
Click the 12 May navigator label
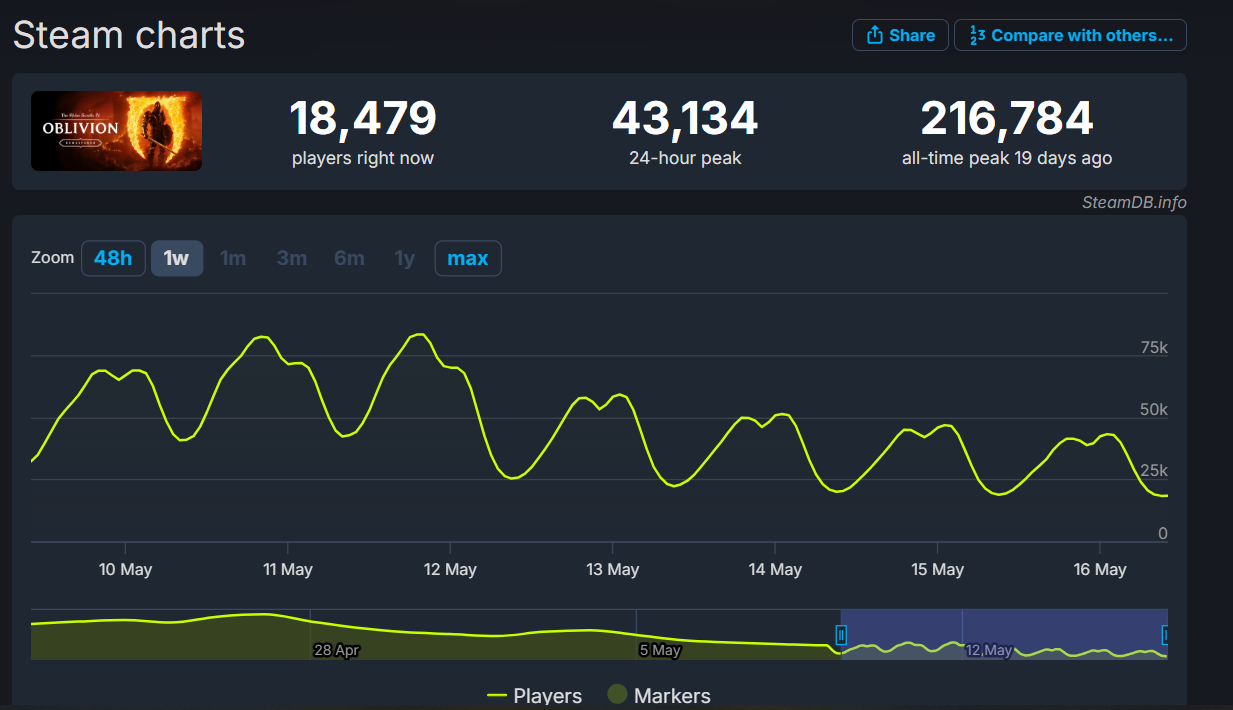(989, 650)
